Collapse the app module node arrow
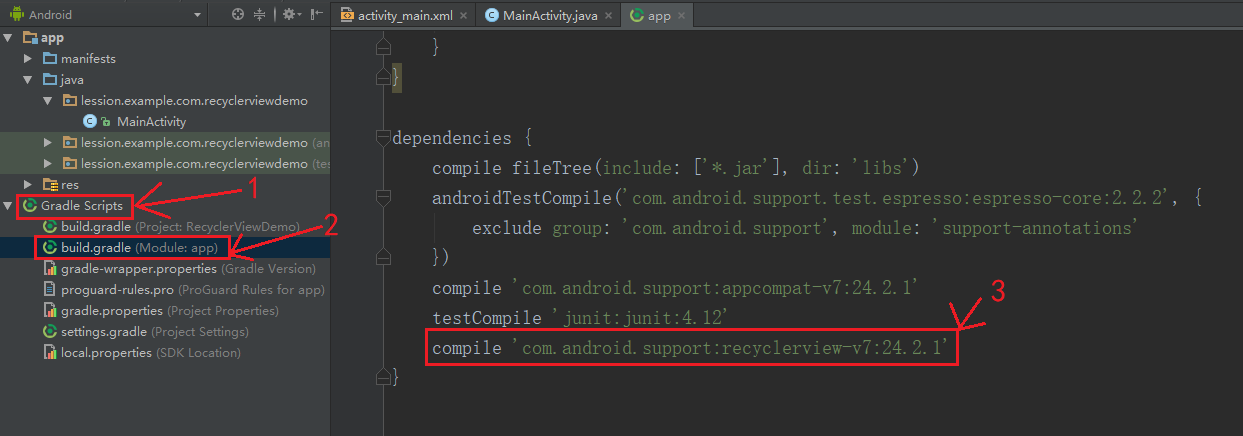Image resolution: width=1243 pixels, height=436 pixels. (9, 37)
